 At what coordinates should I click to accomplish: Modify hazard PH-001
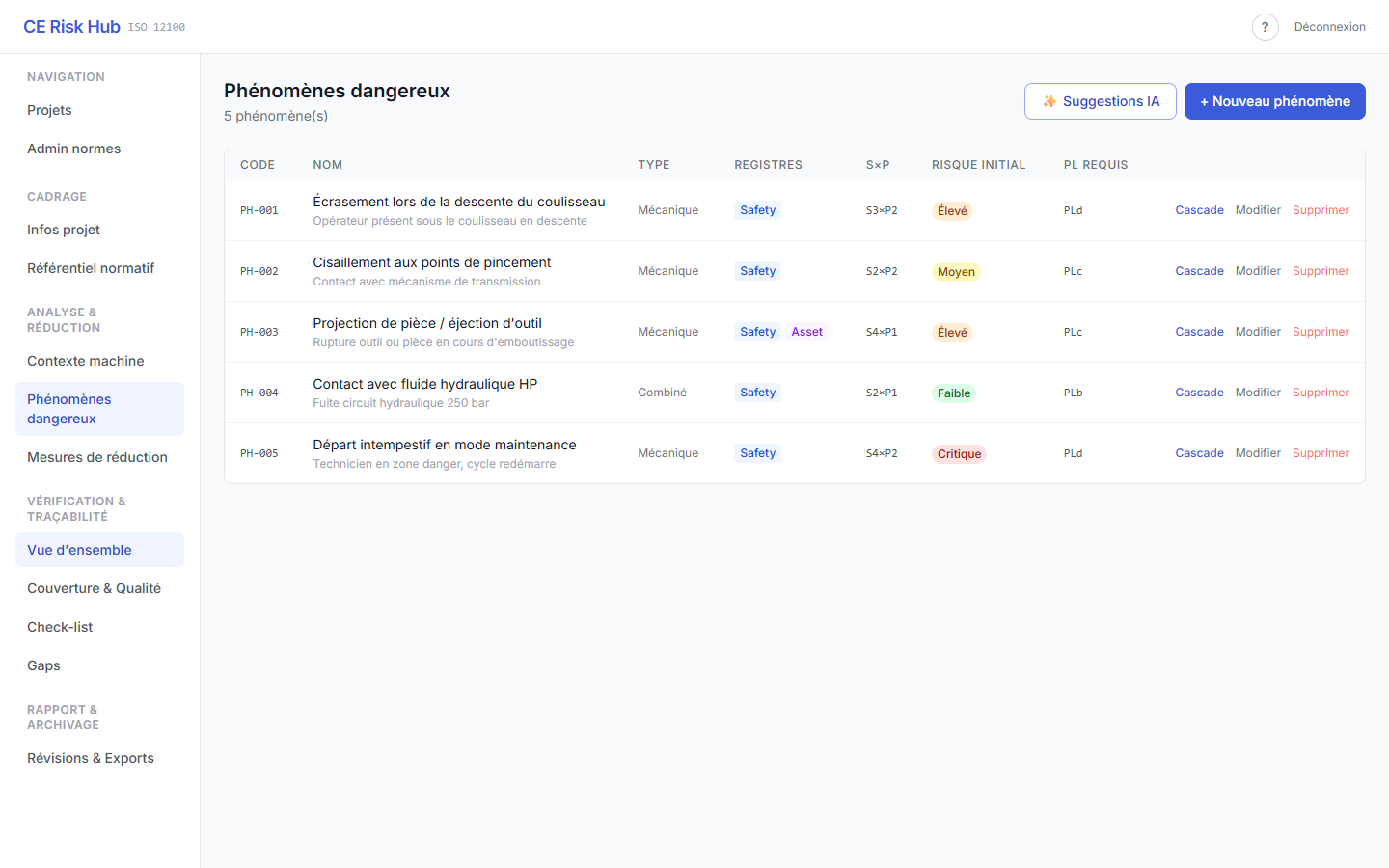1258,210
